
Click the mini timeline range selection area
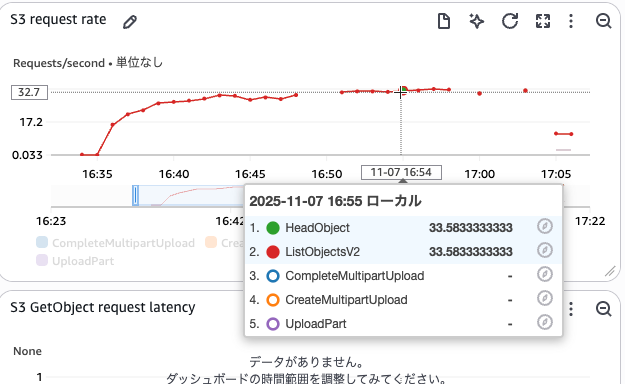[191, 195]
